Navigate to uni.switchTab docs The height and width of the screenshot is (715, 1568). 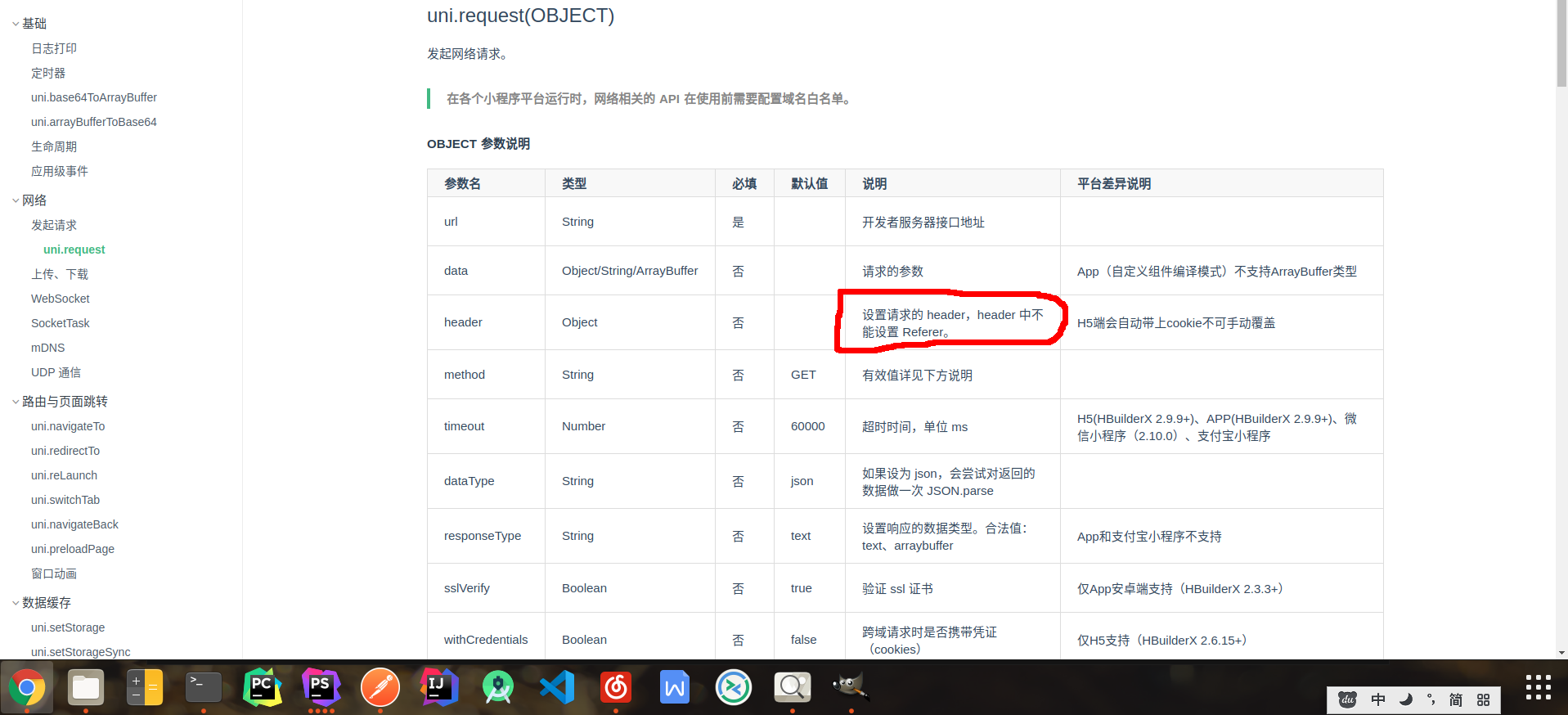click(65, 500)
